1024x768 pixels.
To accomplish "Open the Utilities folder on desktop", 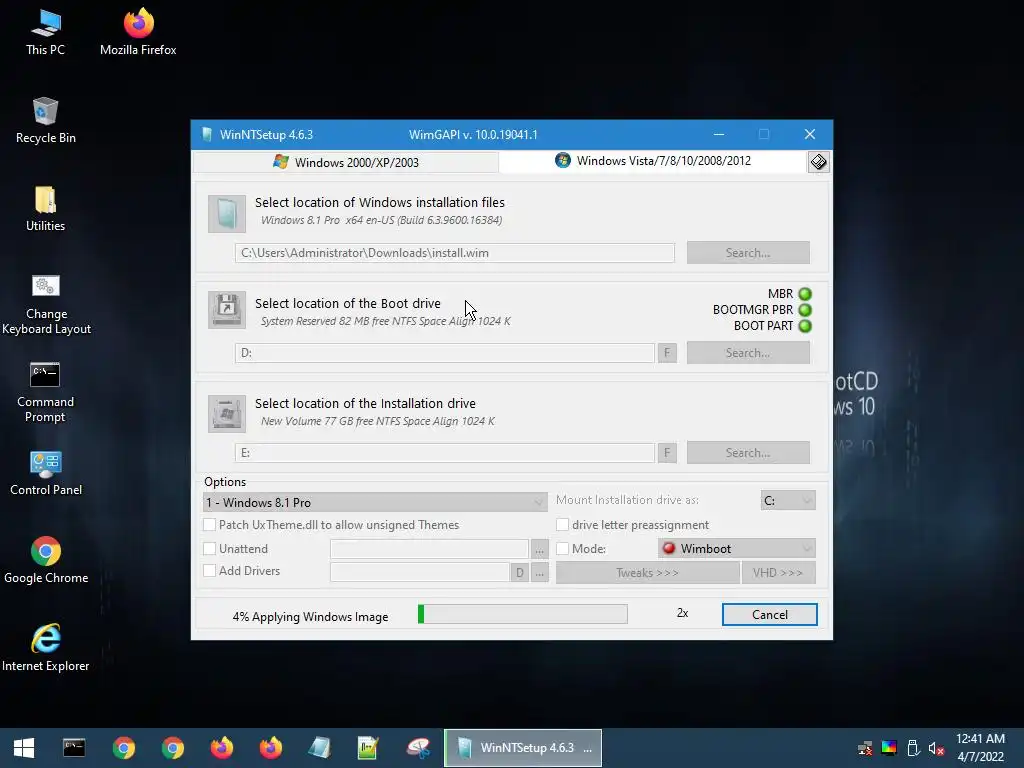I will click(x=45, y=209).
